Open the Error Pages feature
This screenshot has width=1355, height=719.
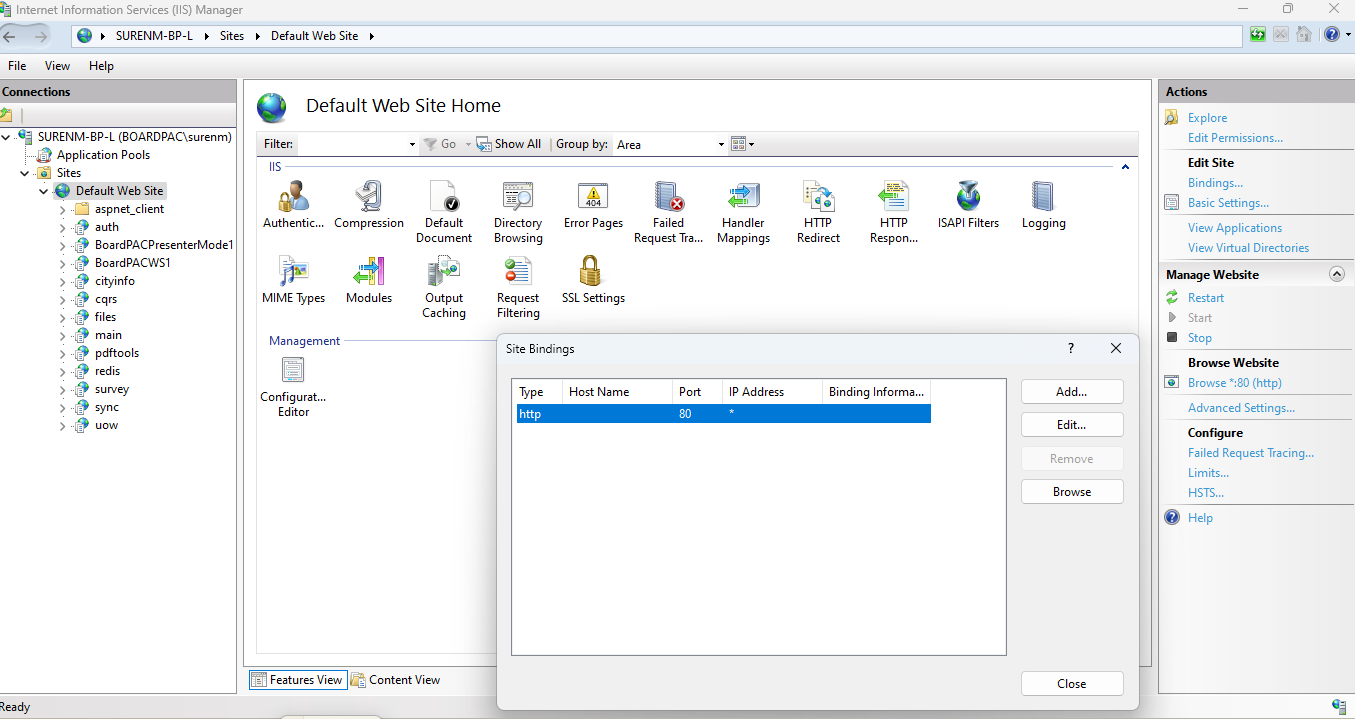[x=593, y=205]
